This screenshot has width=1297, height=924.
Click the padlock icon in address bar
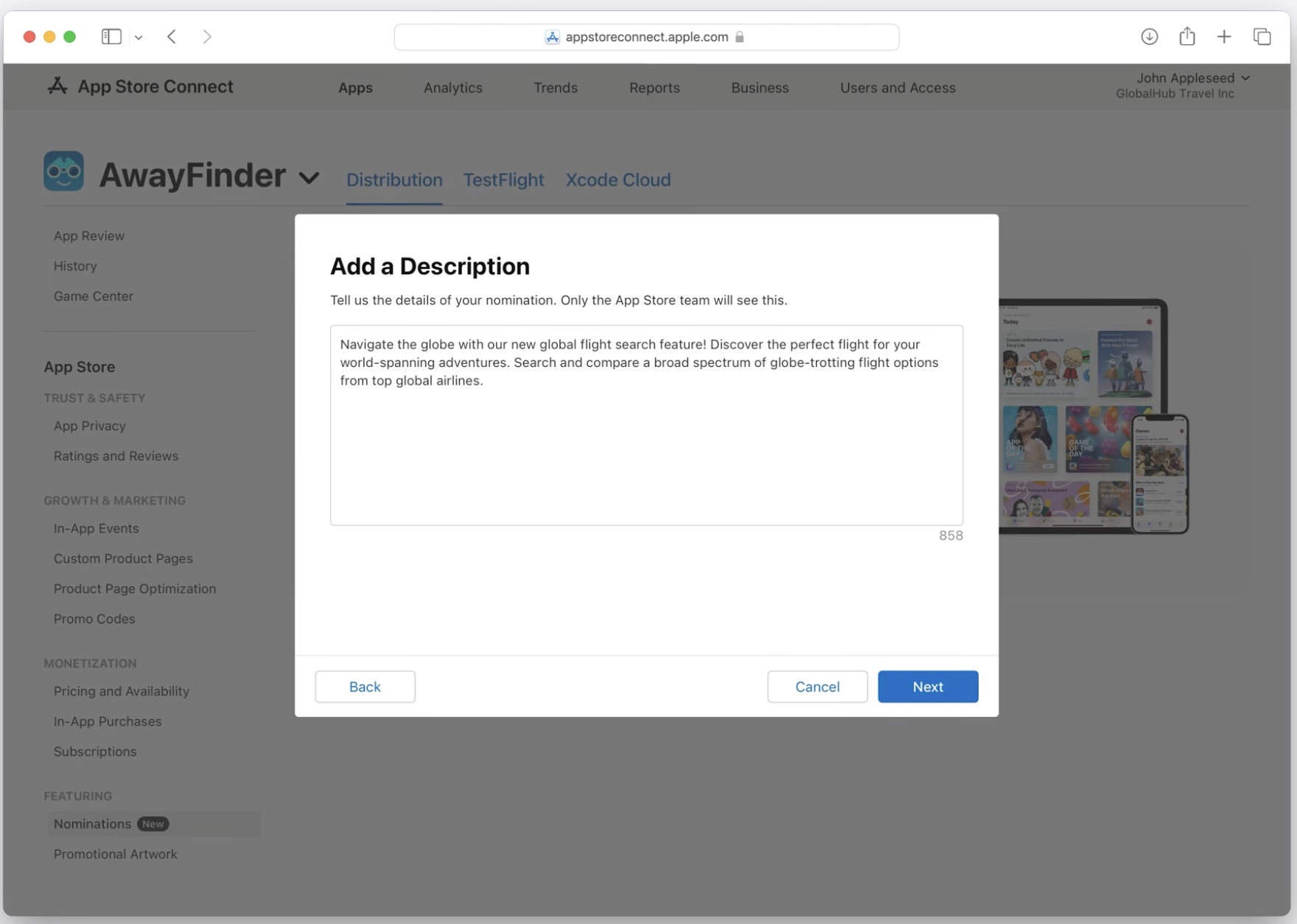tap(739, 37)
